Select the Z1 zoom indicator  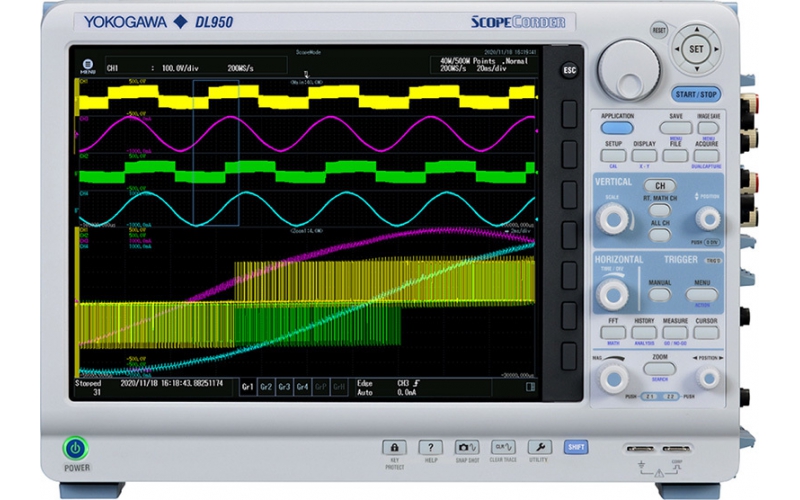[650, 396]
